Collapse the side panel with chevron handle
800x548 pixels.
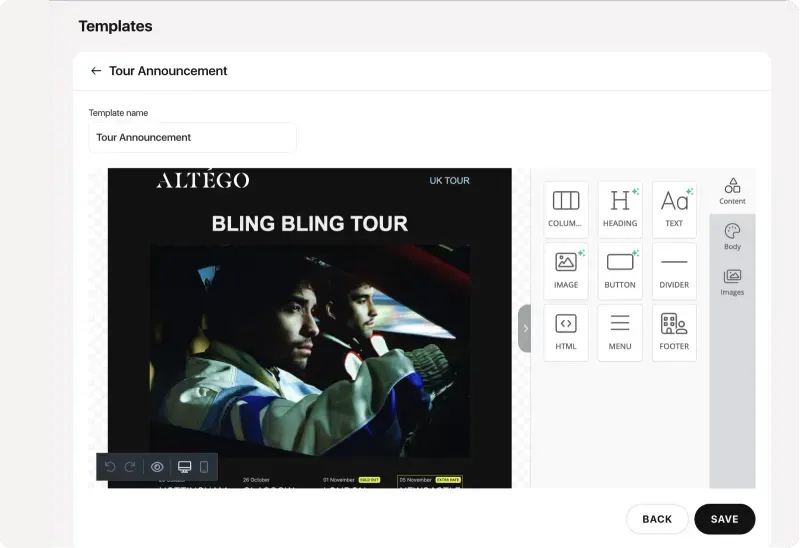click(525, 329)
